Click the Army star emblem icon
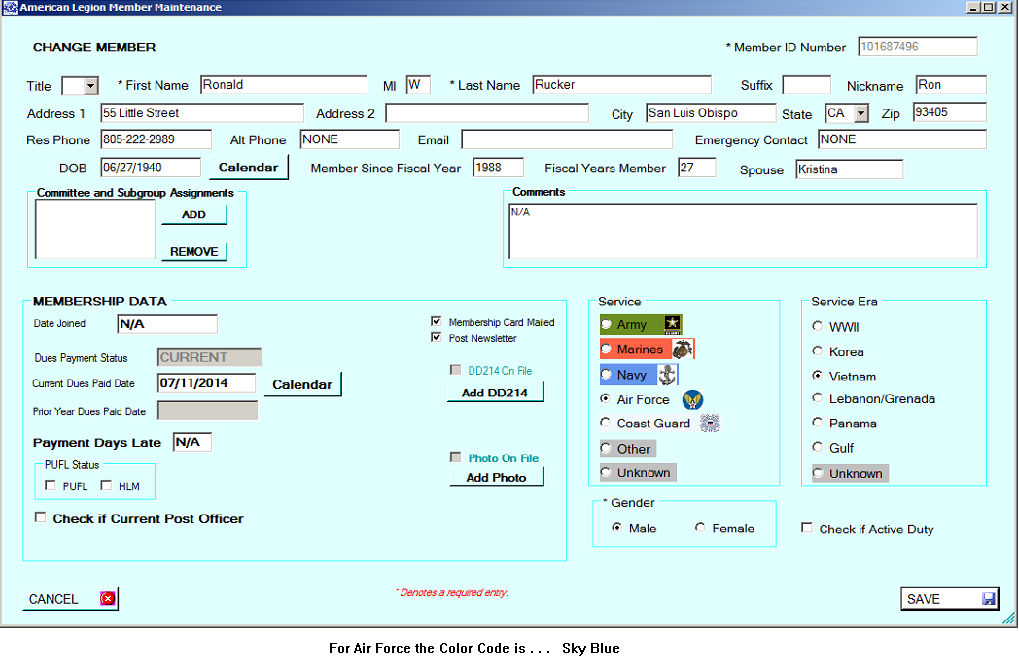Screen dimensions: 1019x670 click(x=672, y=324)
